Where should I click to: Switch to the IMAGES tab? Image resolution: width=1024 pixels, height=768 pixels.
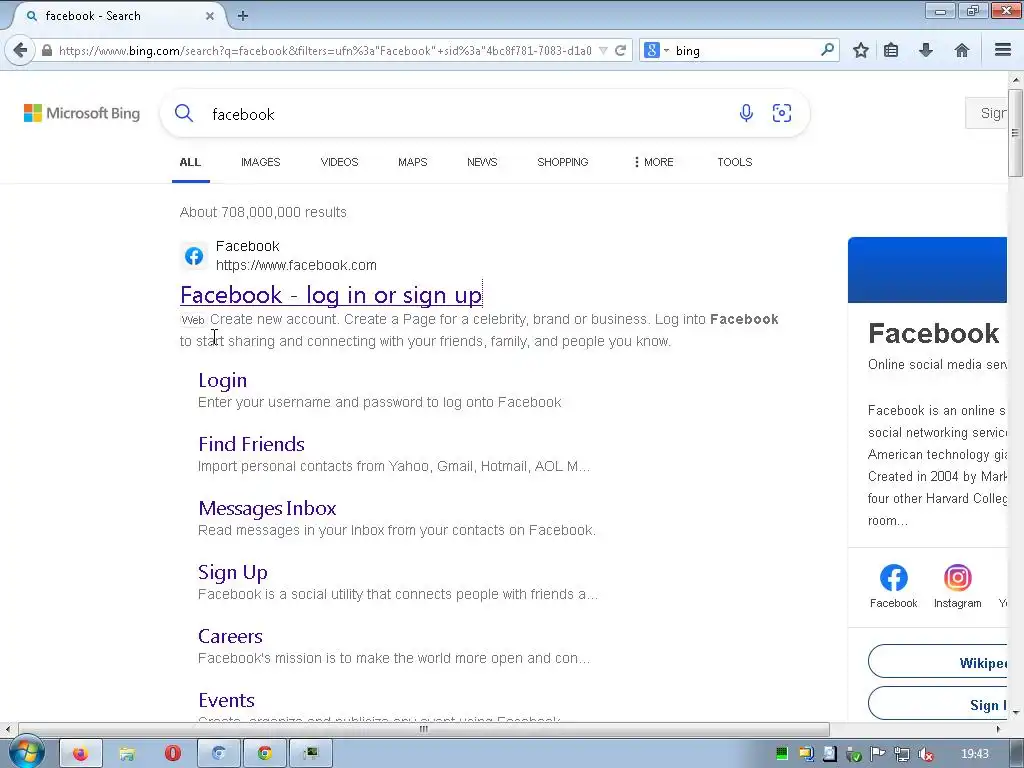coord(261,162)
